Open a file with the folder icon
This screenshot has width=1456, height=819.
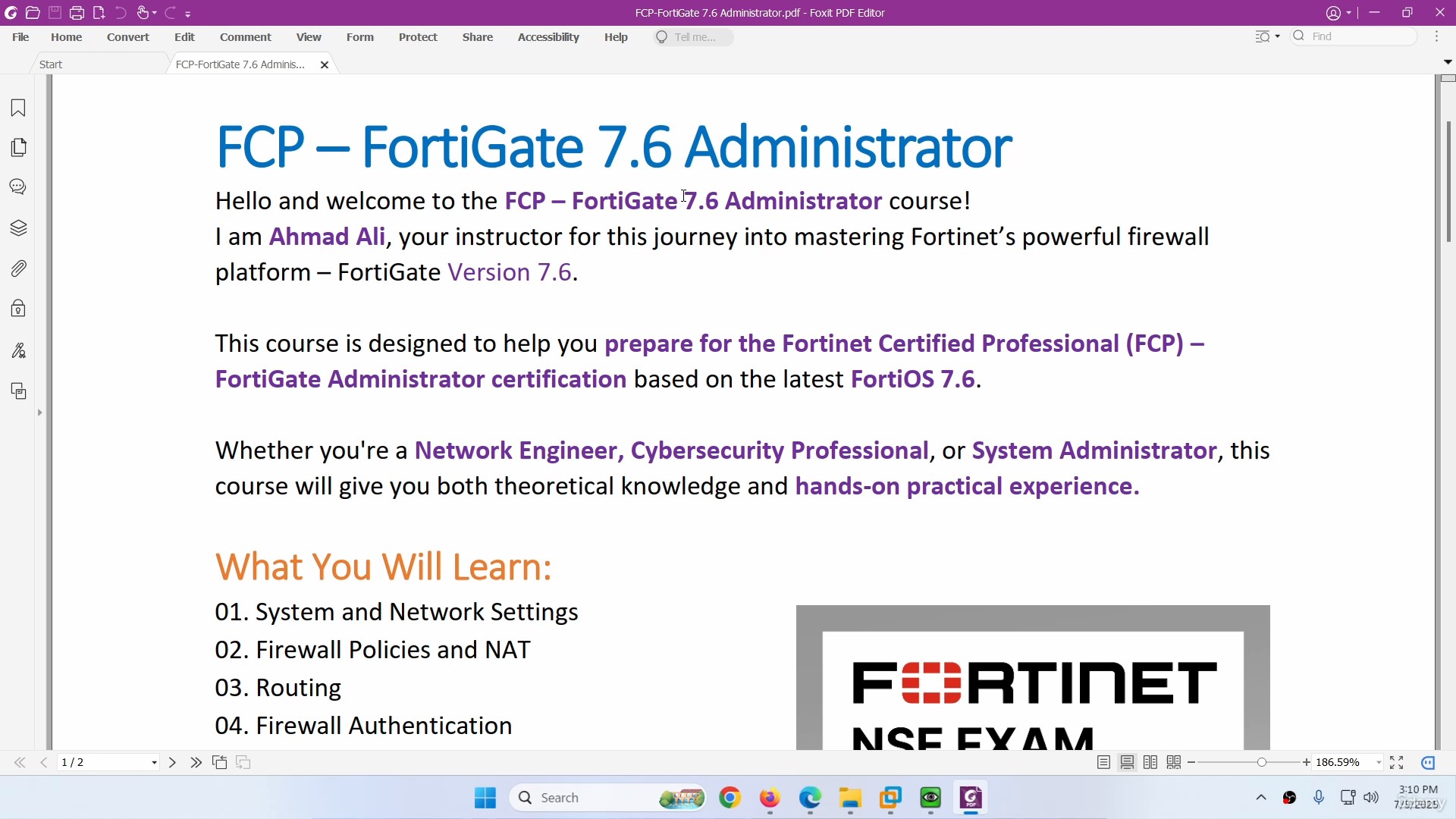(33, 13)
